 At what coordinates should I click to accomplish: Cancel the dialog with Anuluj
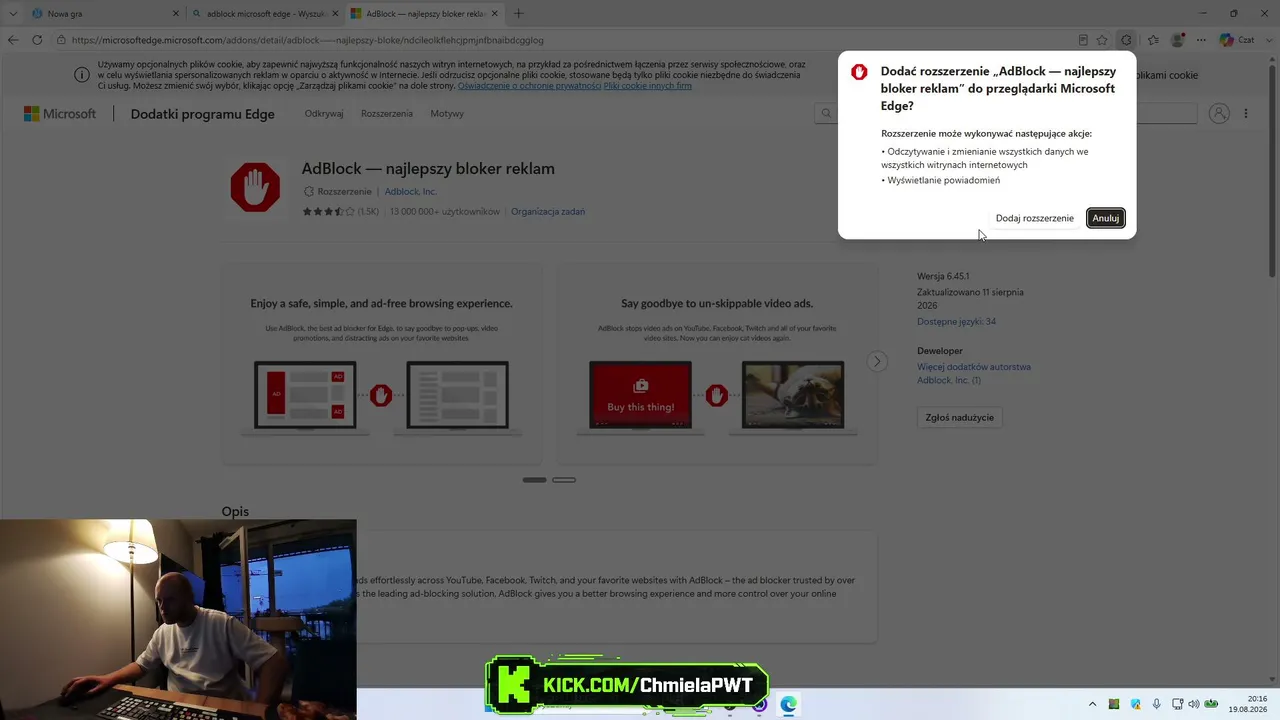point(1105,218)
